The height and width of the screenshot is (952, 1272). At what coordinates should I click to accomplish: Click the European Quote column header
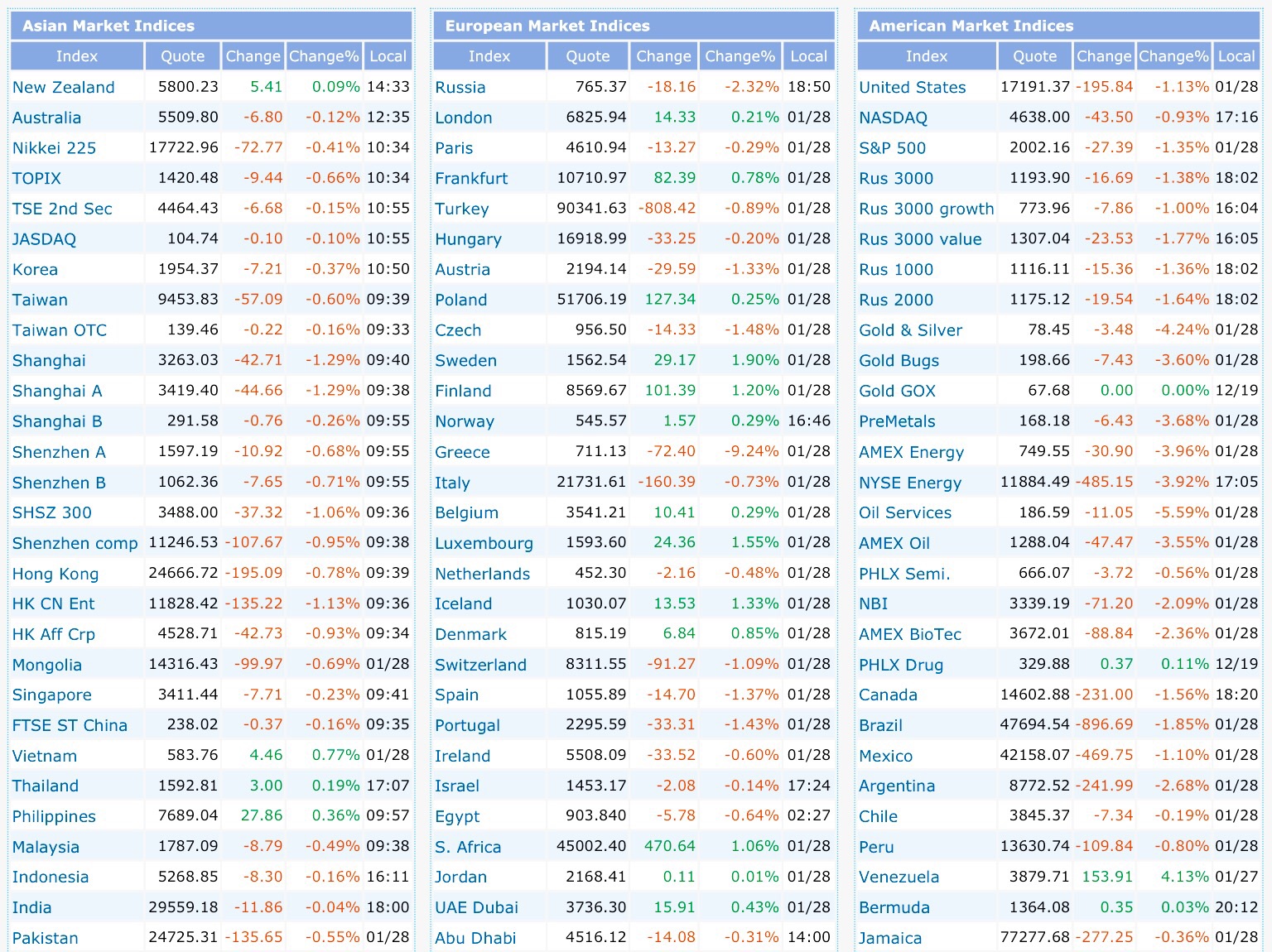tap(588, 56)
